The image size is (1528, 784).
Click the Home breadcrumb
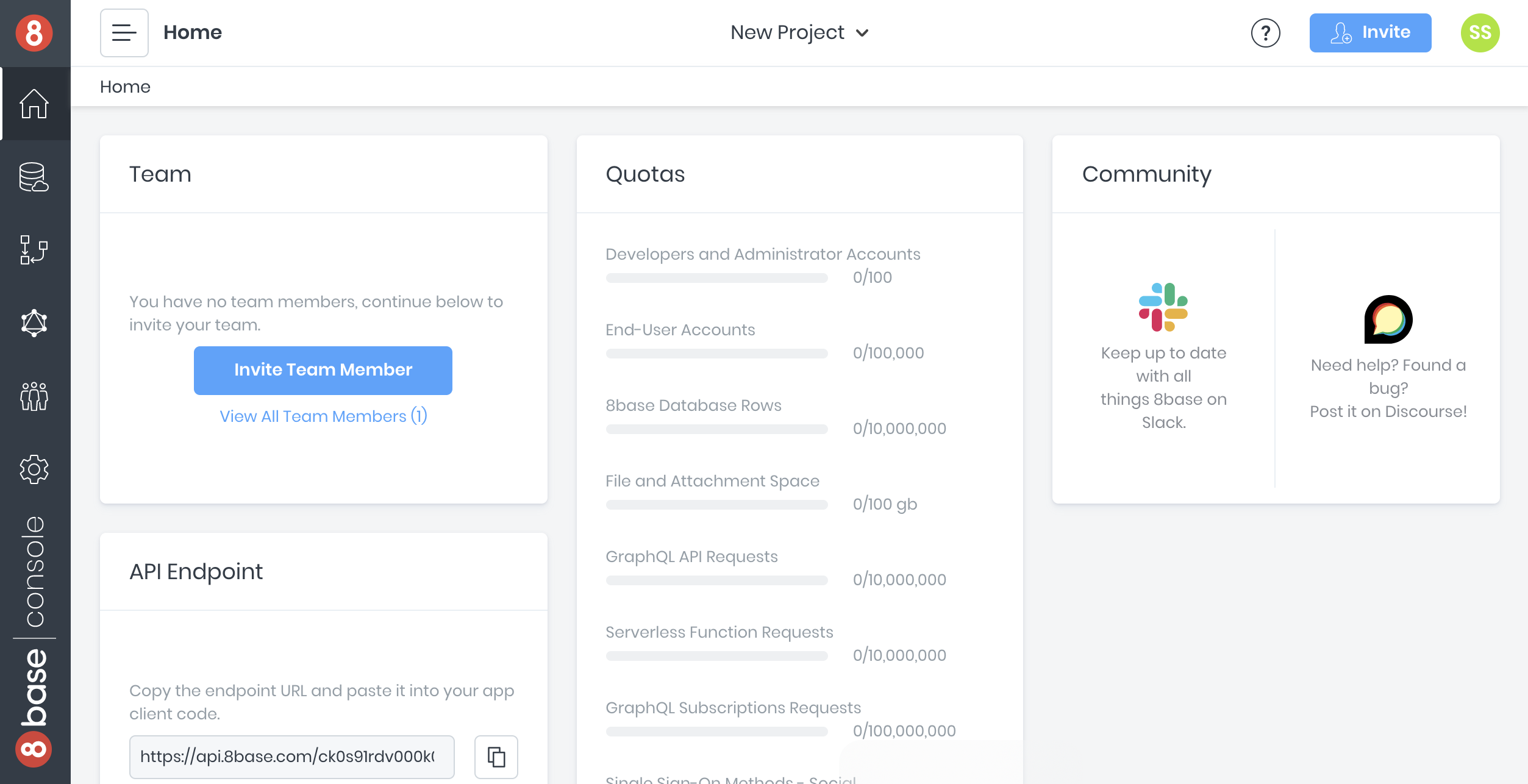click(125, 87)
